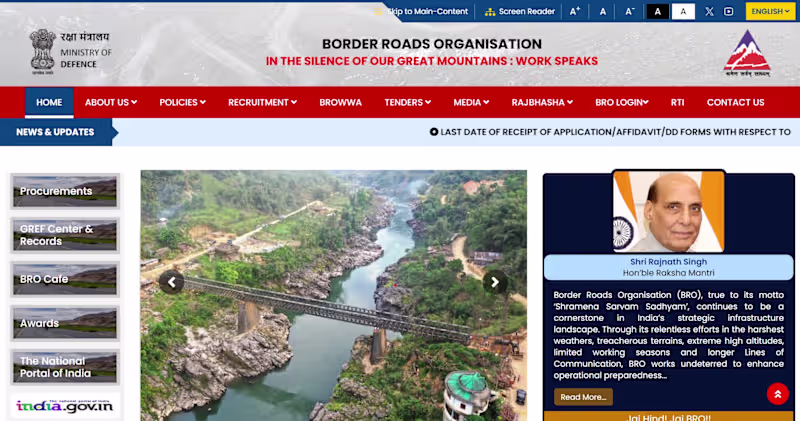Click the bridge aerial slider image
This screenshot has width=800, height=421.
pyautogui.click(x=334, y=295)
